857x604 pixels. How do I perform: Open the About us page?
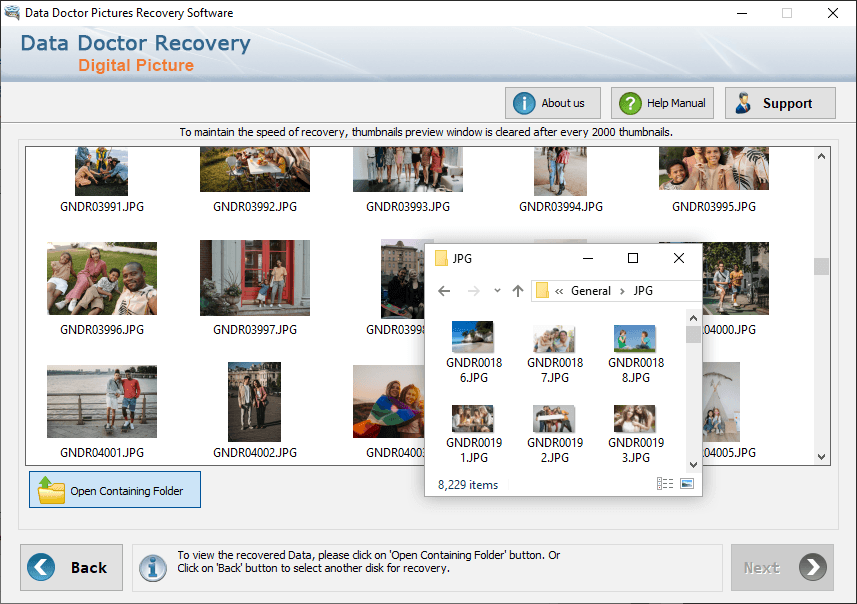coord(553,103)
